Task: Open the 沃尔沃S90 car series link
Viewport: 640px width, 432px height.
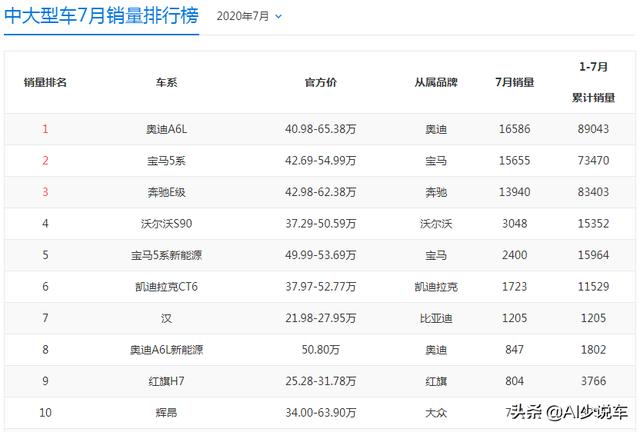Action: pos(166,223)
